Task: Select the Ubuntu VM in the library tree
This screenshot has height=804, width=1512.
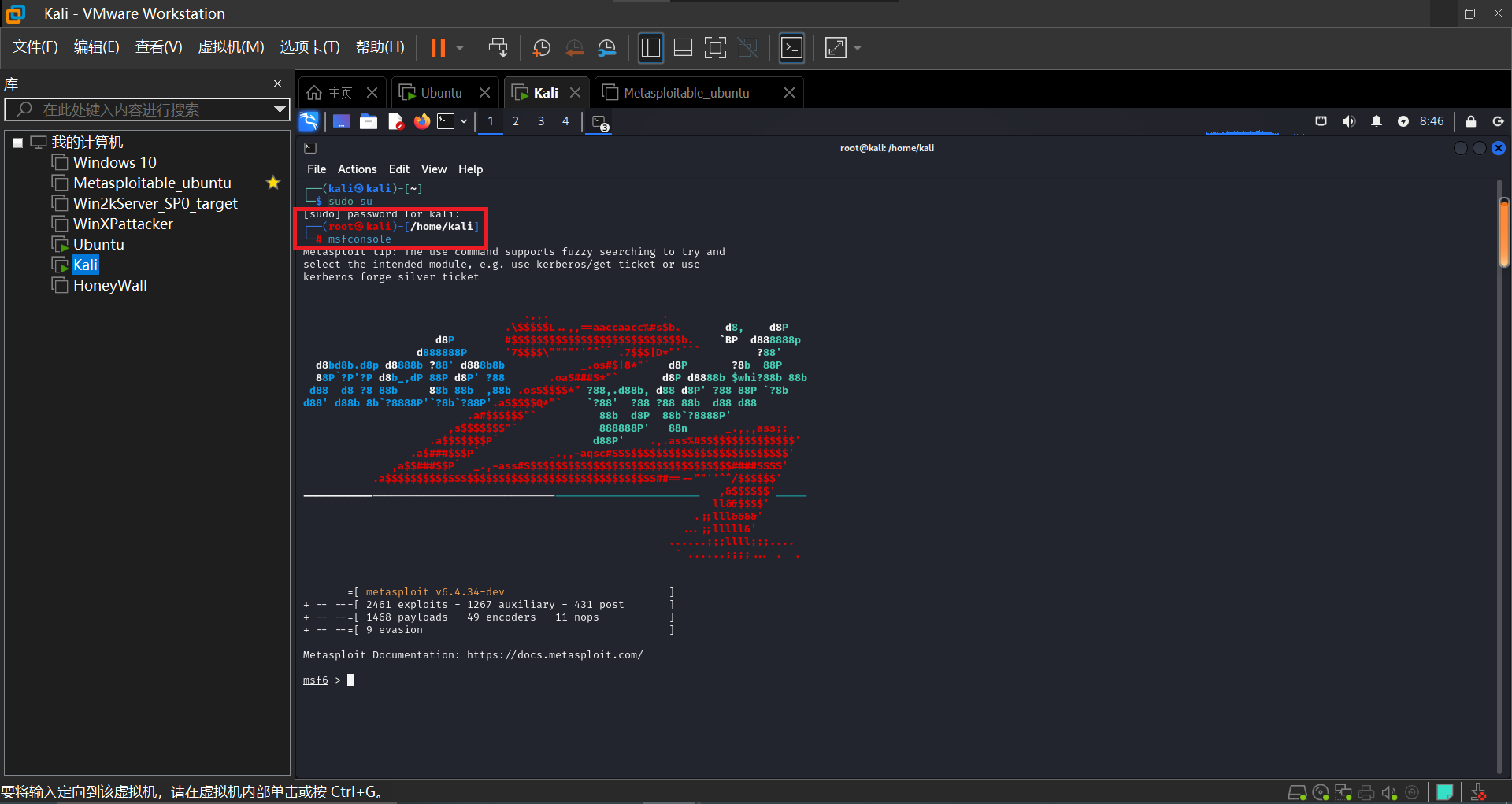Action: click(x=98, y=244)
